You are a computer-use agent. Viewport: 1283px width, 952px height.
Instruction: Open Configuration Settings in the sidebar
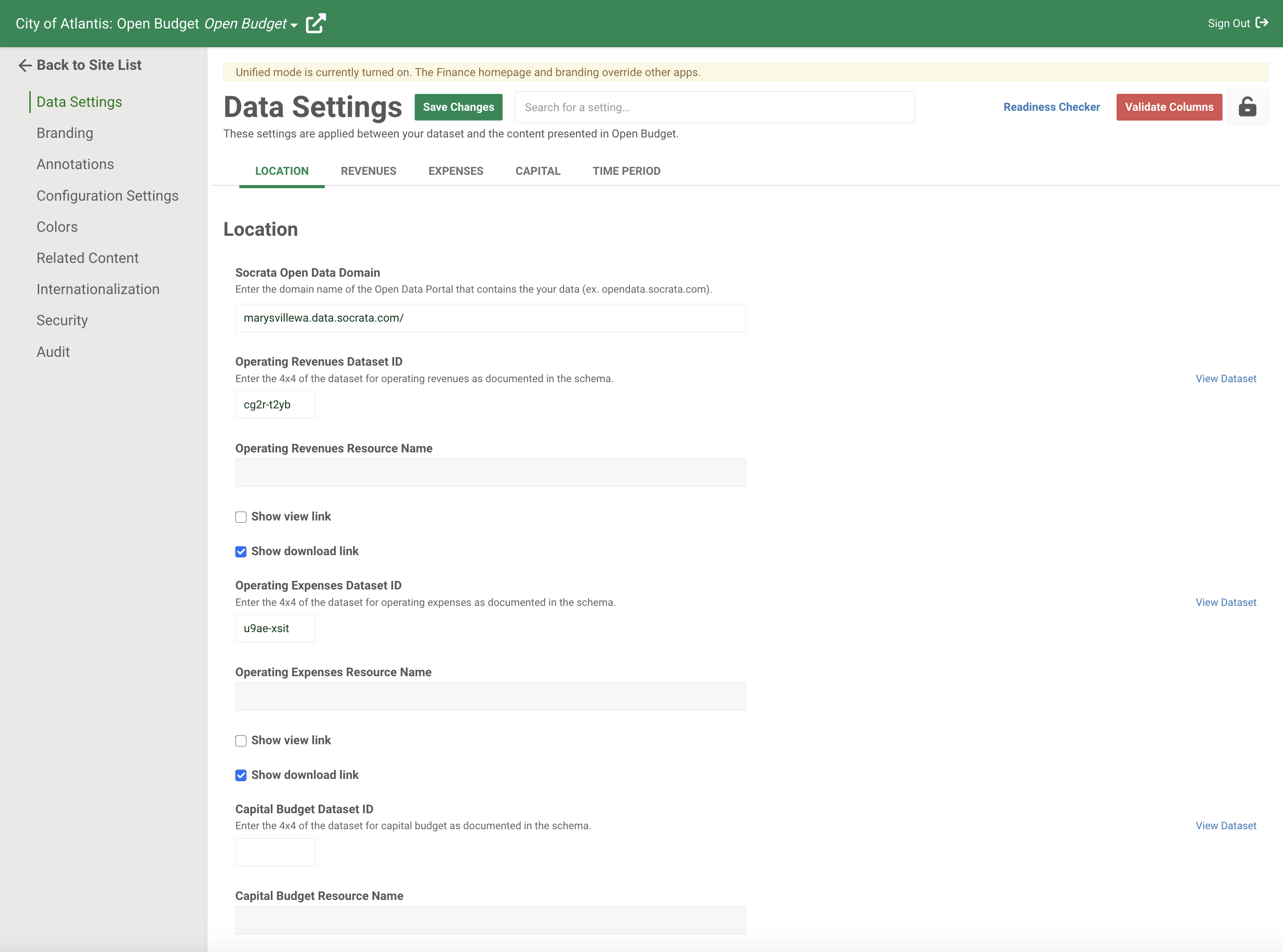[x=108, y=196]
